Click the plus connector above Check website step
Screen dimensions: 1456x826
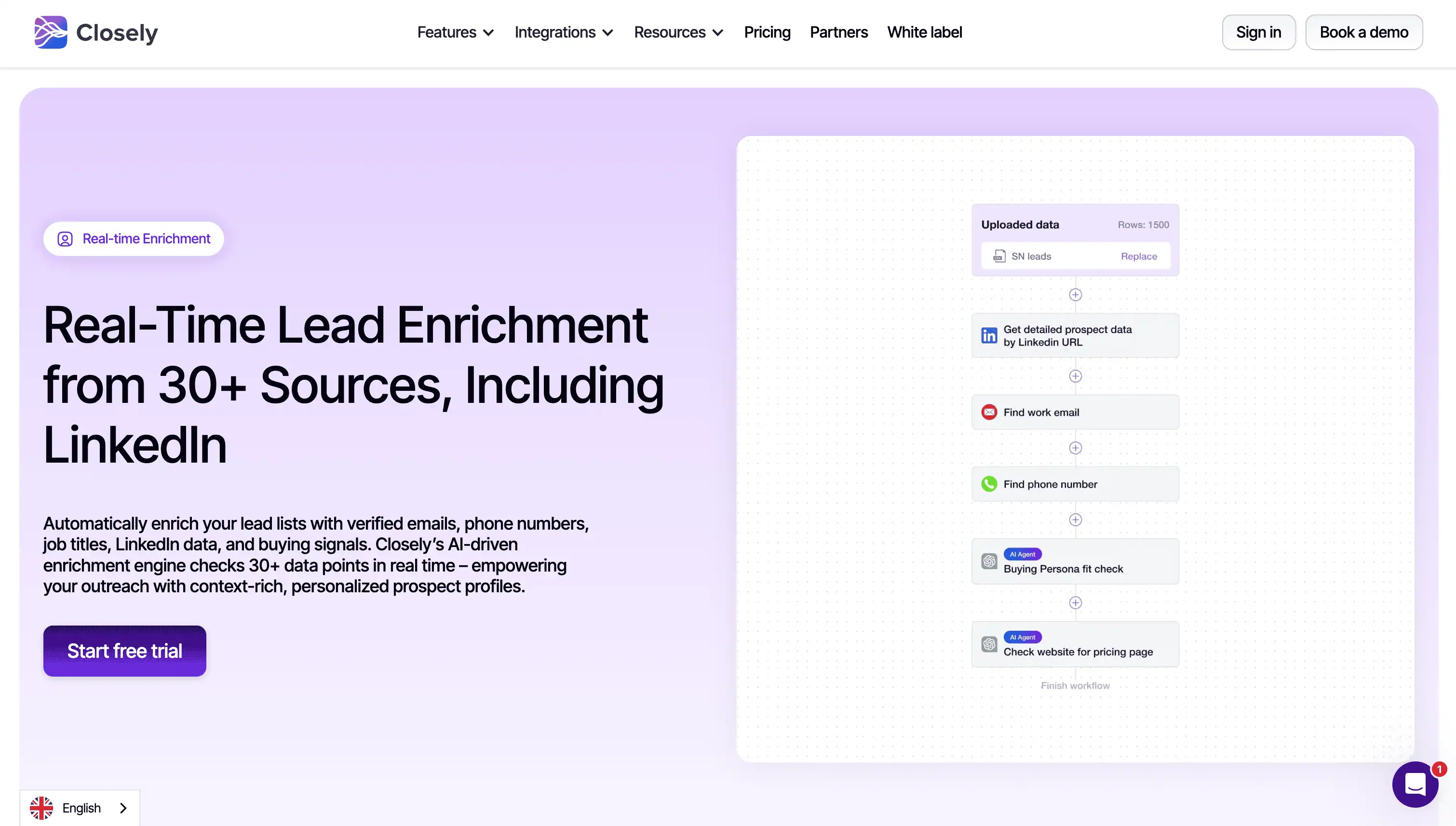(1075, 602)
